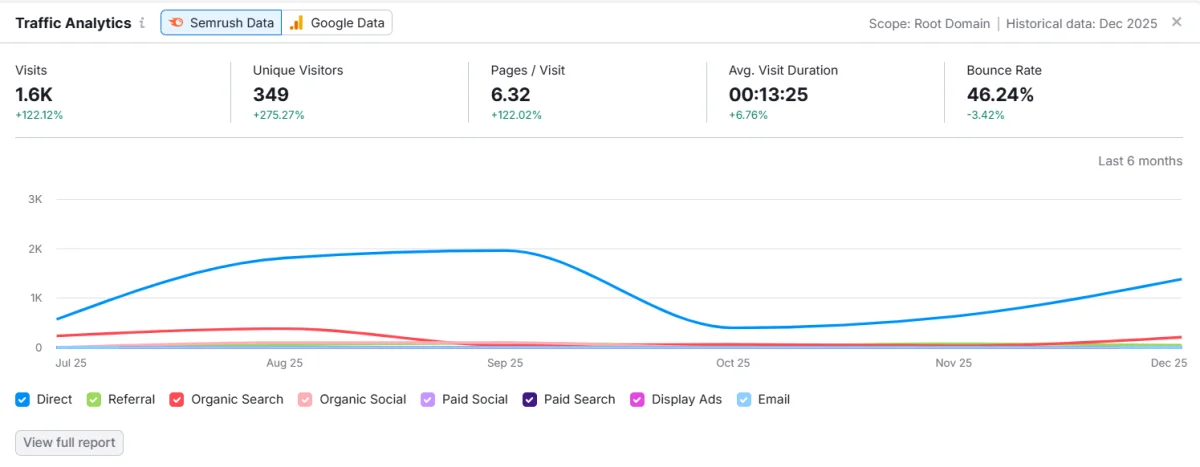Click the Google Data bar-chart icon
1200x467 pixels.
(x=297, y=23)
